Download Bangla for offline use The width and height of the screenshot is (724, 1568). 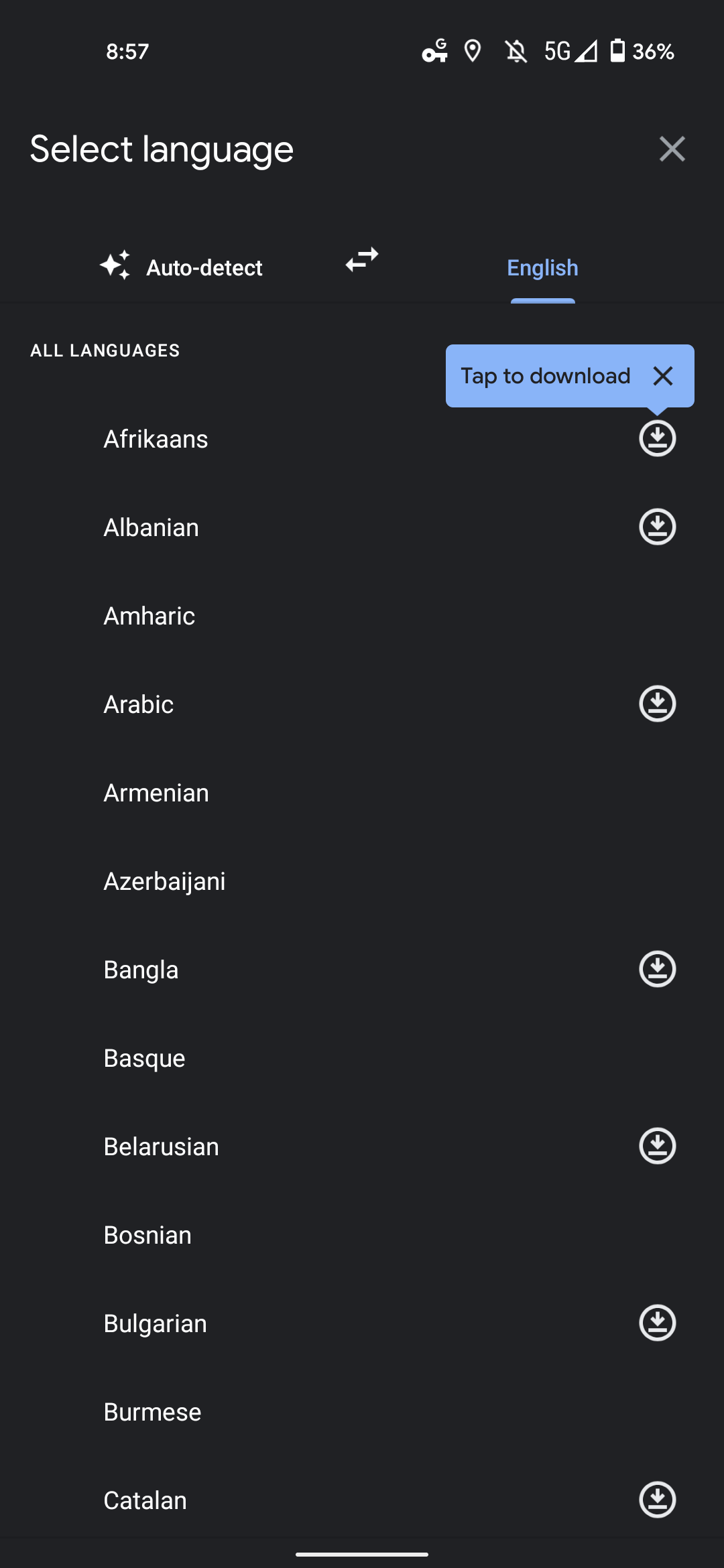(657, 970)
